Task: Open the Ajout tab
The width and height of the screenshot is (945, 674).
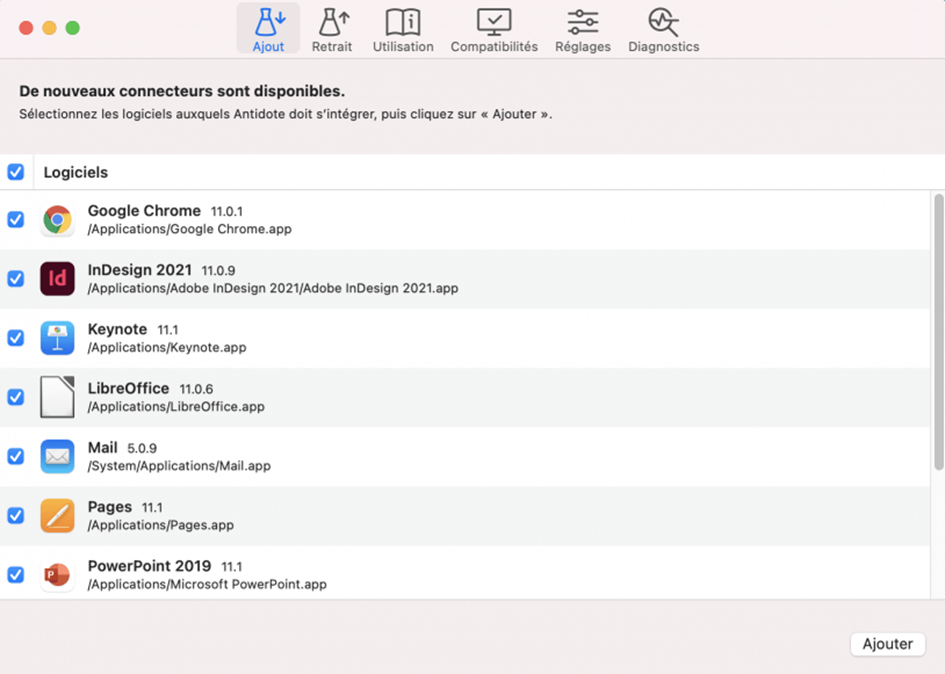Action: click(x=268, y=28)
